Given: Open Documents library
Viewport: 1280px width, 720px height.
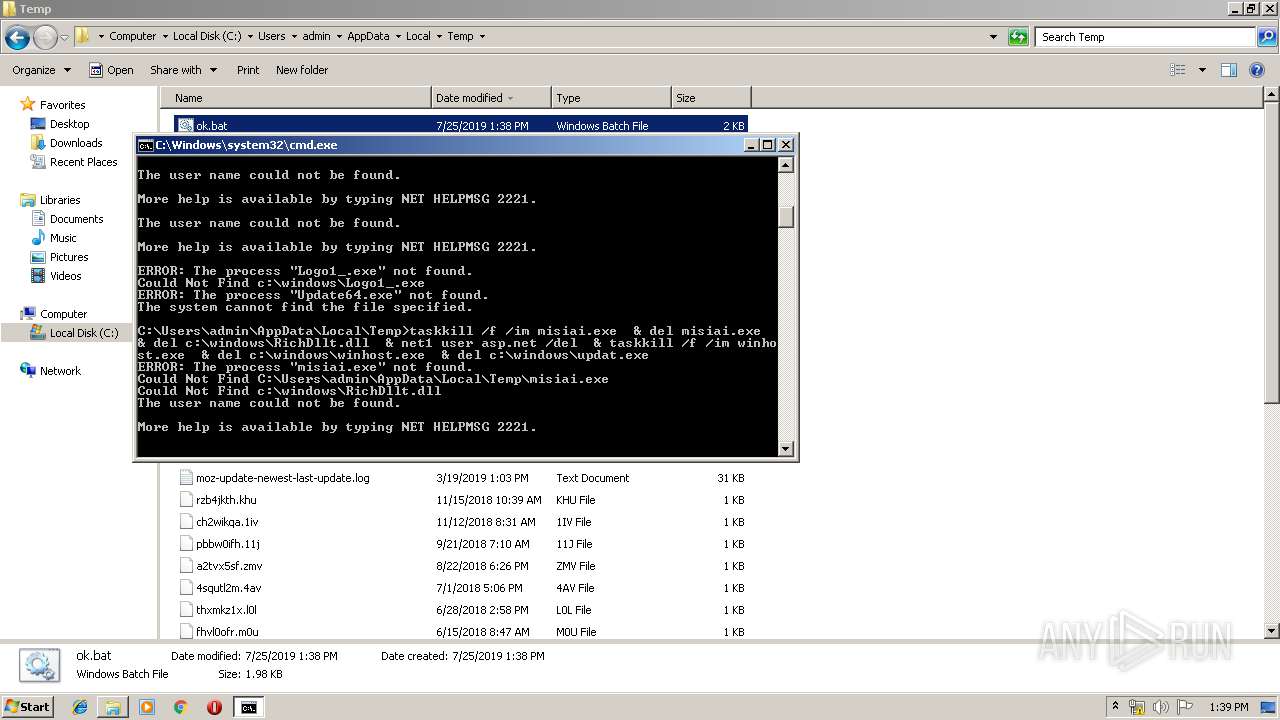Looking at the screenshot, I should point(76,219).
